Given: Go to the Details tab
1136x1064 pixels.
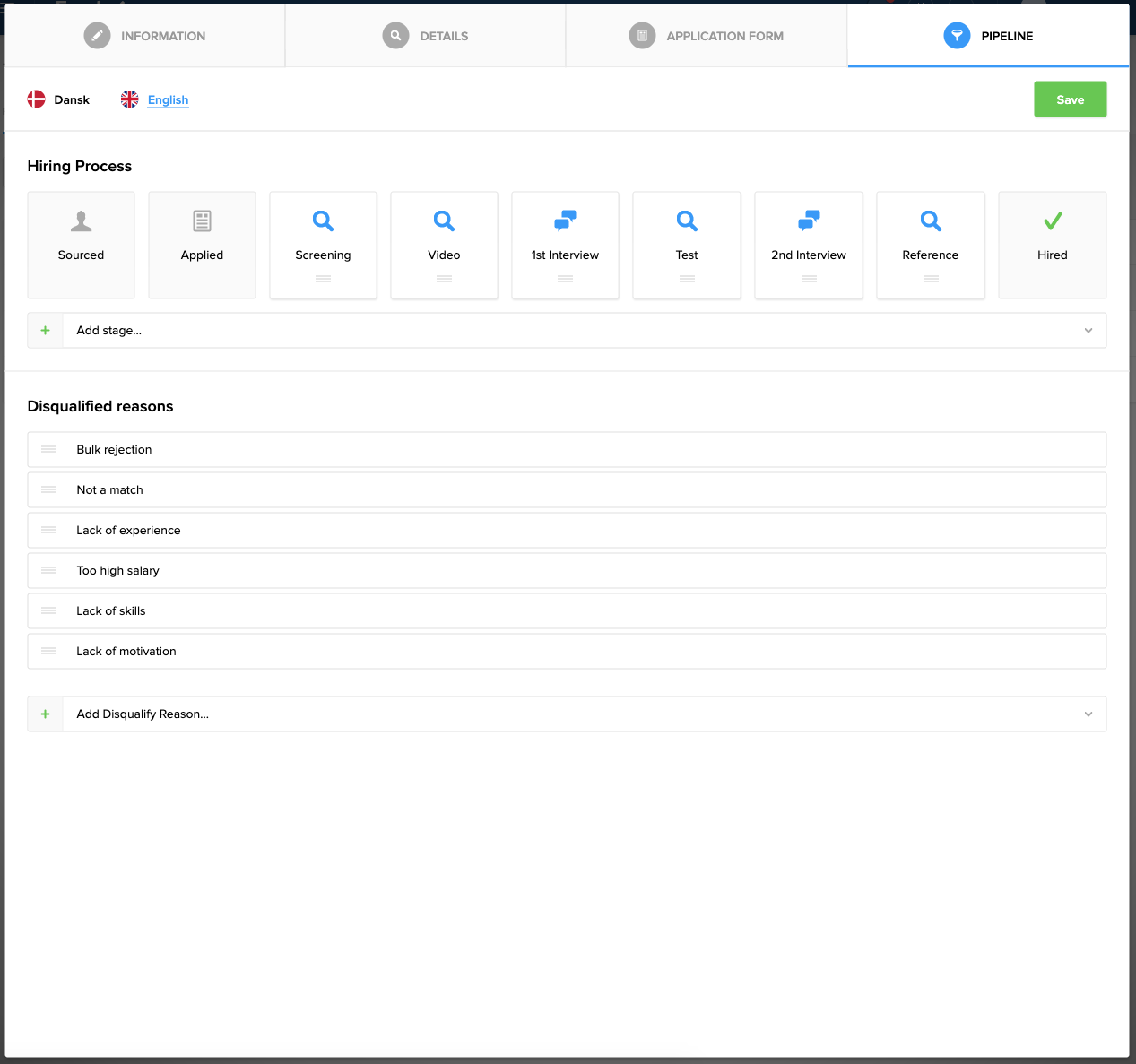Looking at the screenshot, I should point(426,36).
